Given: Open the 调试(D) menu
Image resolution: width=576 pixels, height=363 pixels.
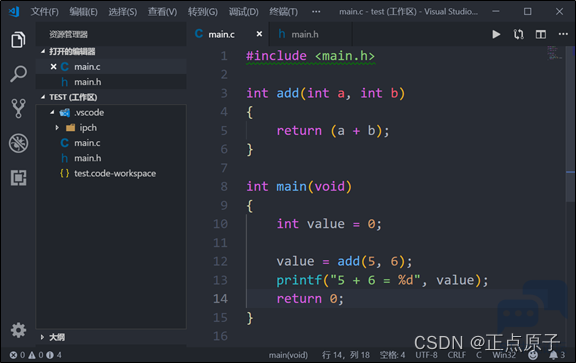Looking at the screenshot, I should point(243,12).
